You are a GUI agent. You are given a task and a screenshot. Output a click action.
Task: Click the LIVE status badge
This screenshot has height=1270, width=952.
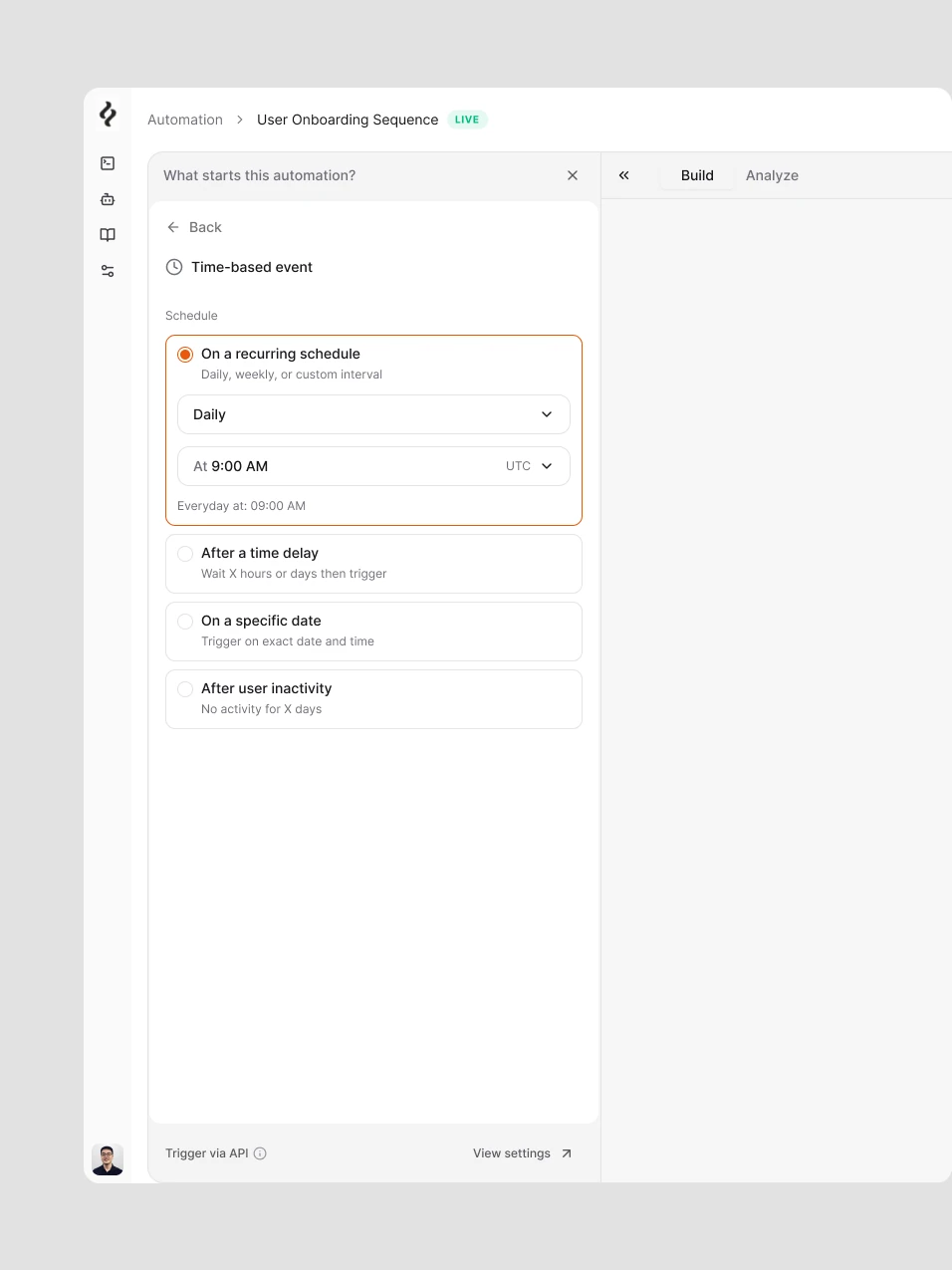click(467, 120)
